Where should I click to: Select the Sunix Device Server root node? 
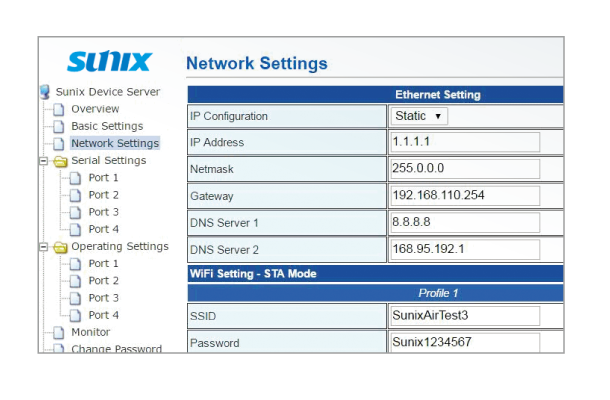pyautogui.click(x=108, y=92)
